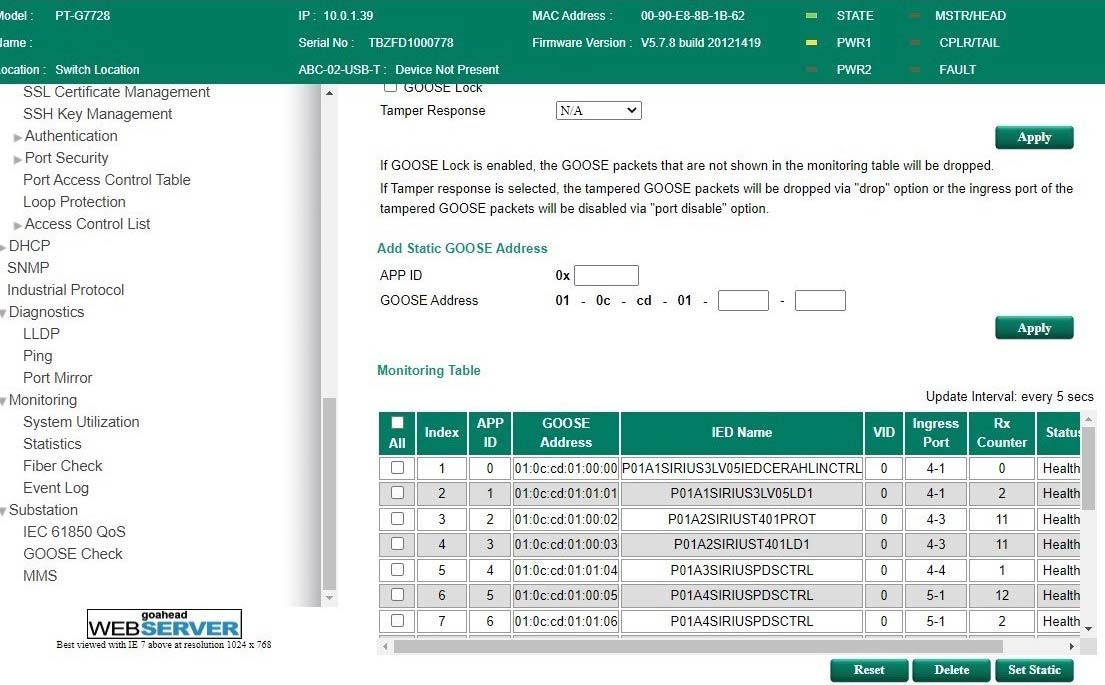The height and width of the screenshot is (685, 1105).
Task: Click Apply under GOOSE Address fields
Action: [1034, 328]
